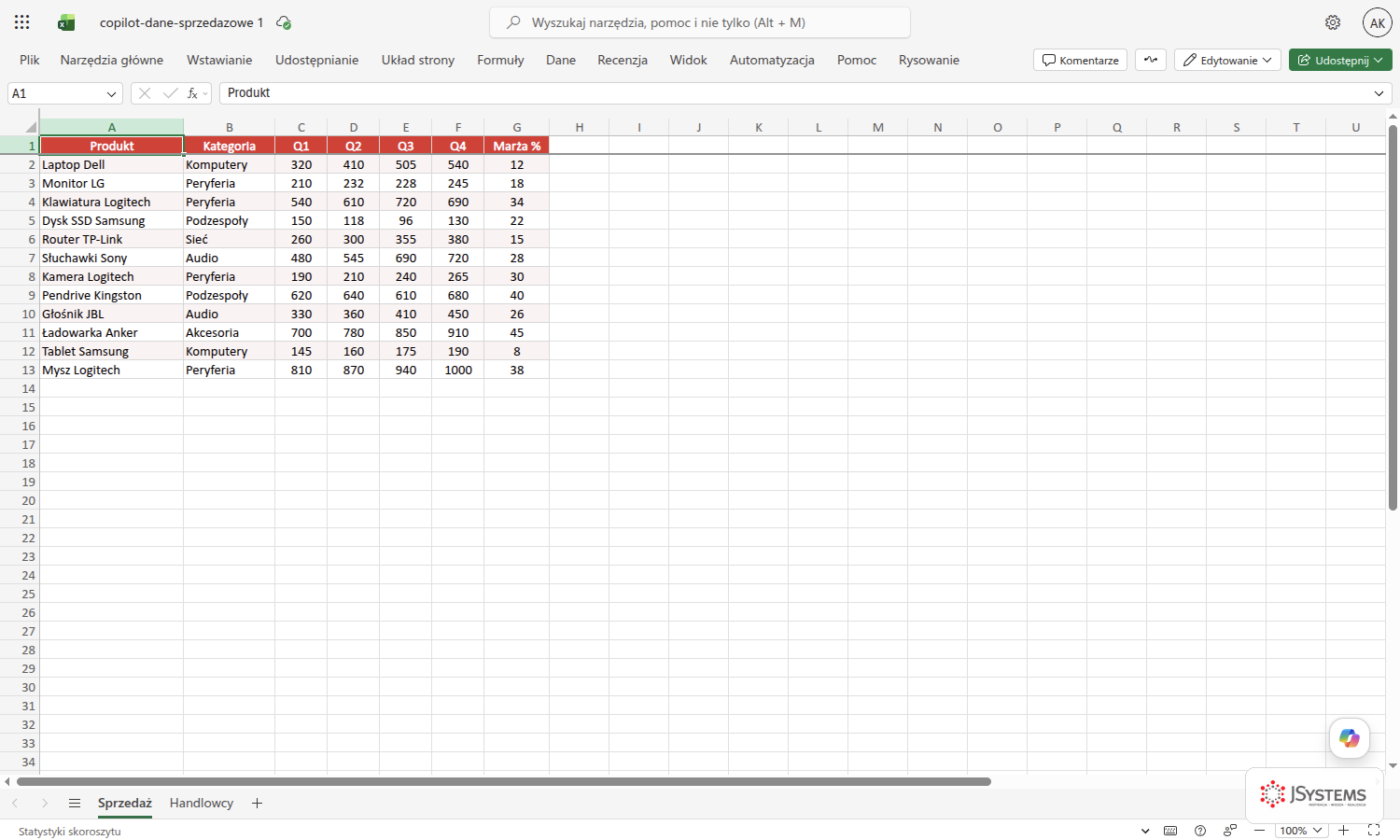
Task: Open the 100% zoom level dropdown
Action: (x=1301, y=831)
